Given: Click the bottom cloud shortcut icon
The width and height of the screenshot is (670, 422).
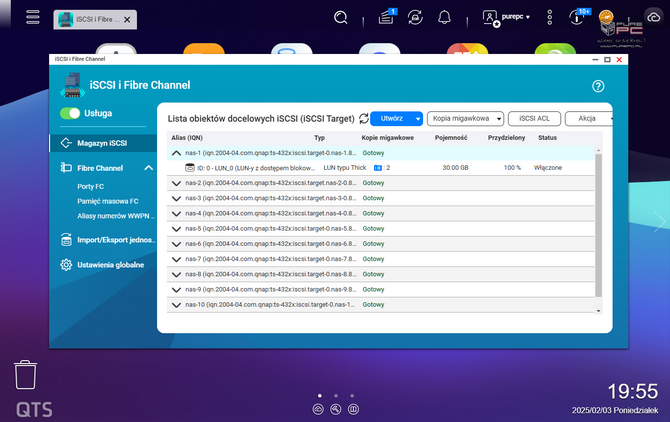Looking at the screenshot, I should pyautogui.click(x=318, y=409).
